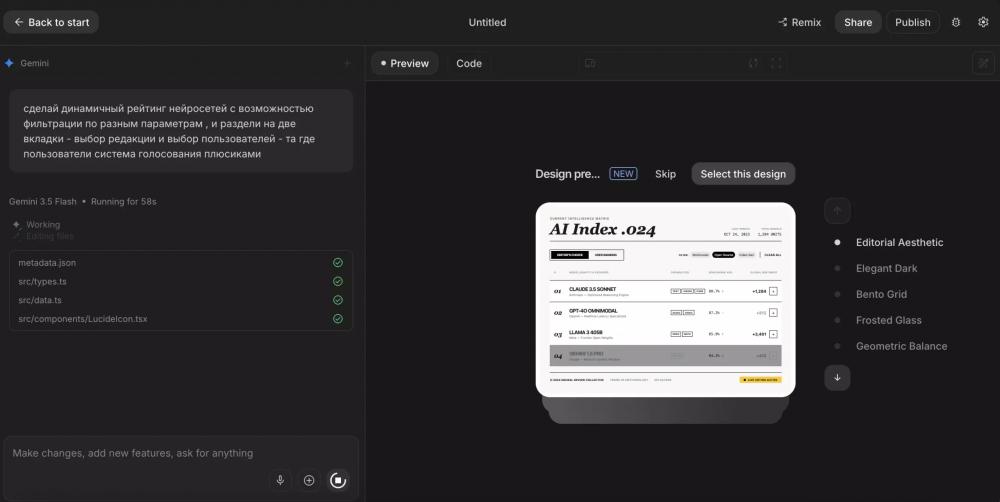Publish the app

tap(913, 22)
